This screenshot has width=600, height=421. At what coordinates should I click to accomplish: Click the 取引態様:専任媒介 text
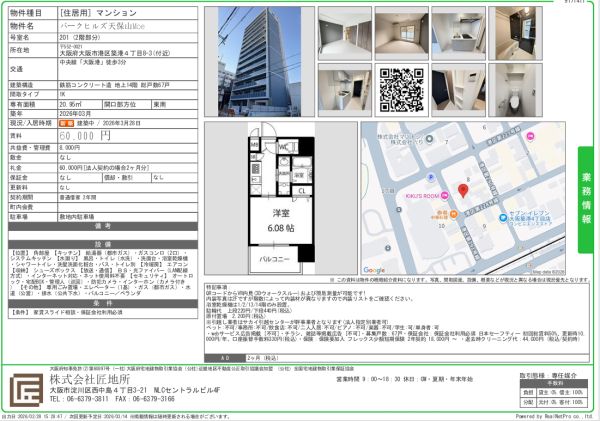(x=548, y=376)
